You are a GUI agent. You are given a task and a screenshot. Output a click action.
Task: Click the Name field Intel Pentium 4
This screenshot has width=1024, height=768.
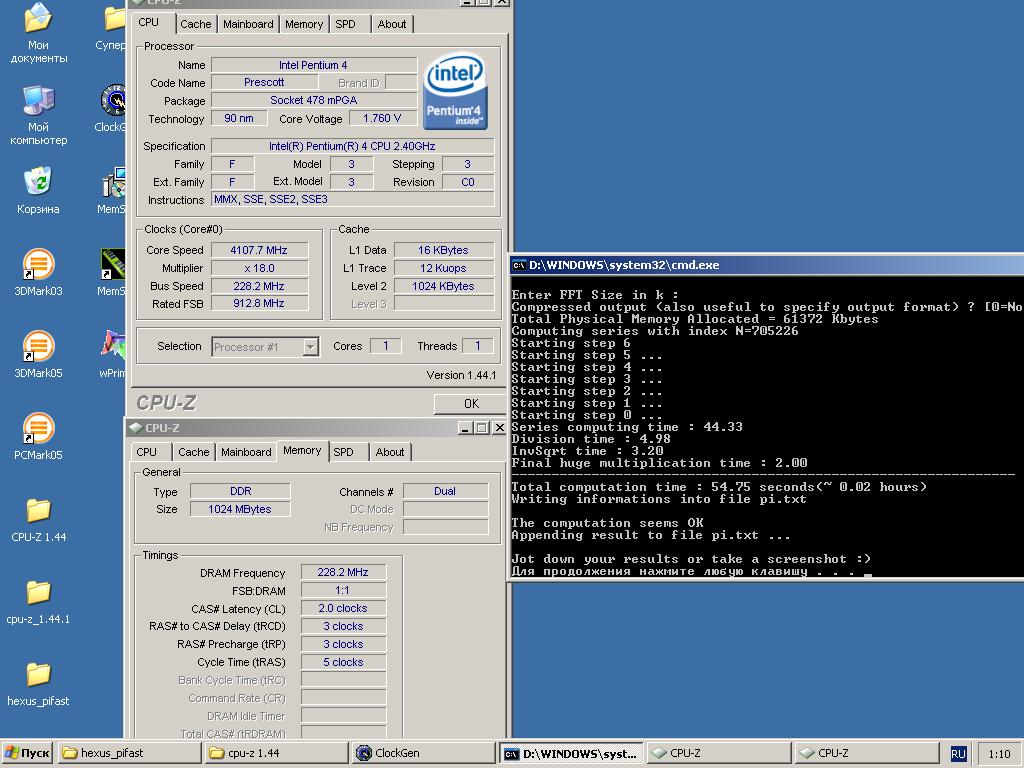coord(313,65)
